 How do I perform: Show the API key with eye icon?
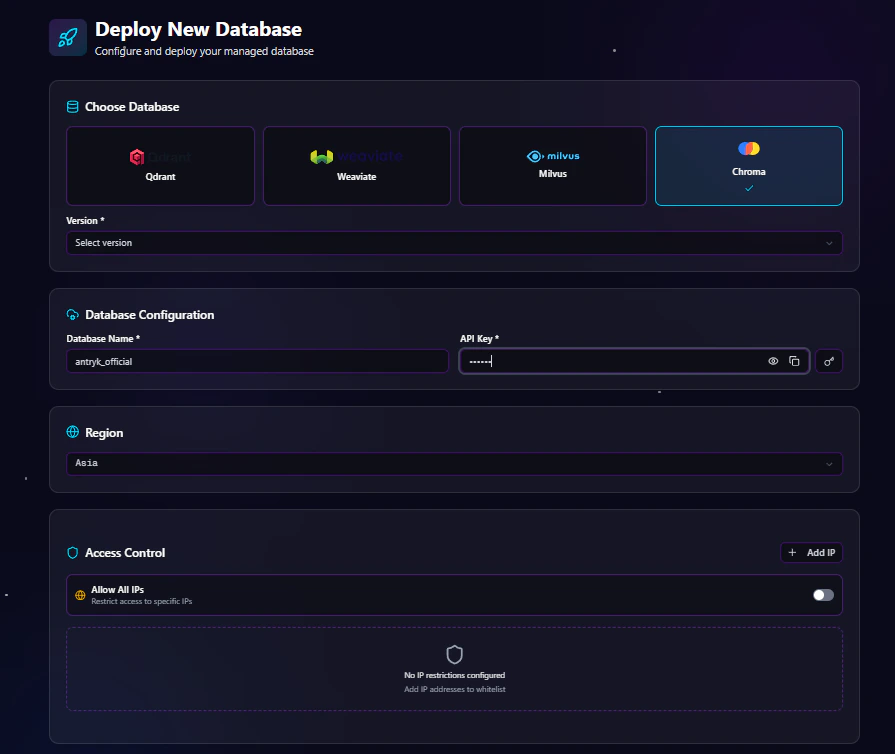pyautogui.click(x=773, y=361)
